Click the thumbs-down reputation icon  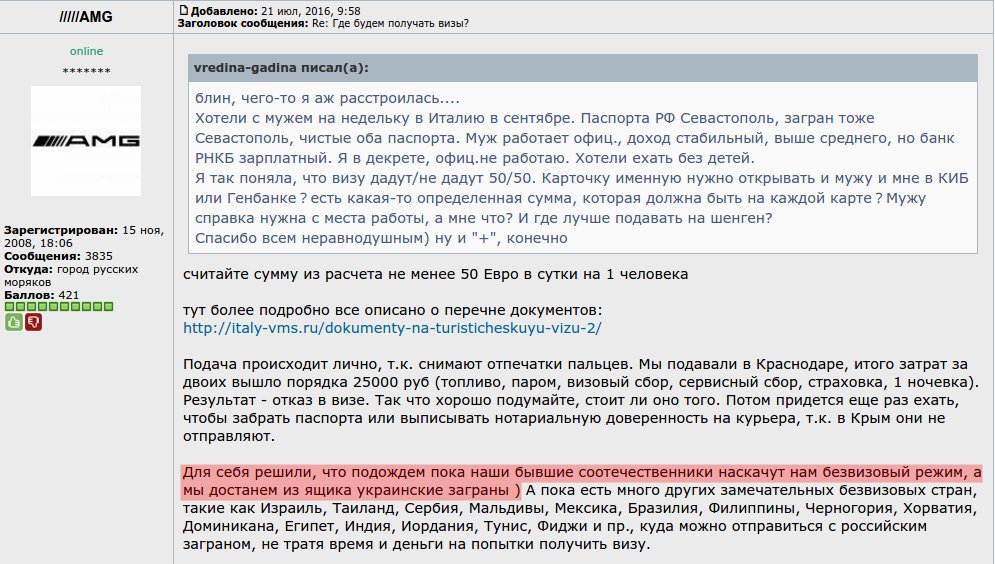tap(34, 322)
